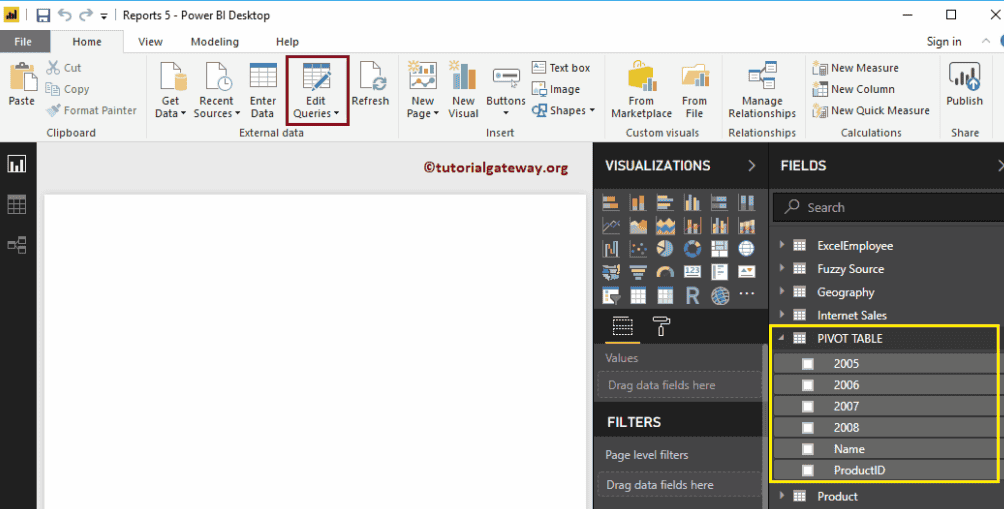
Task: Save the report from the title bar
Action: tap(43, 15)
